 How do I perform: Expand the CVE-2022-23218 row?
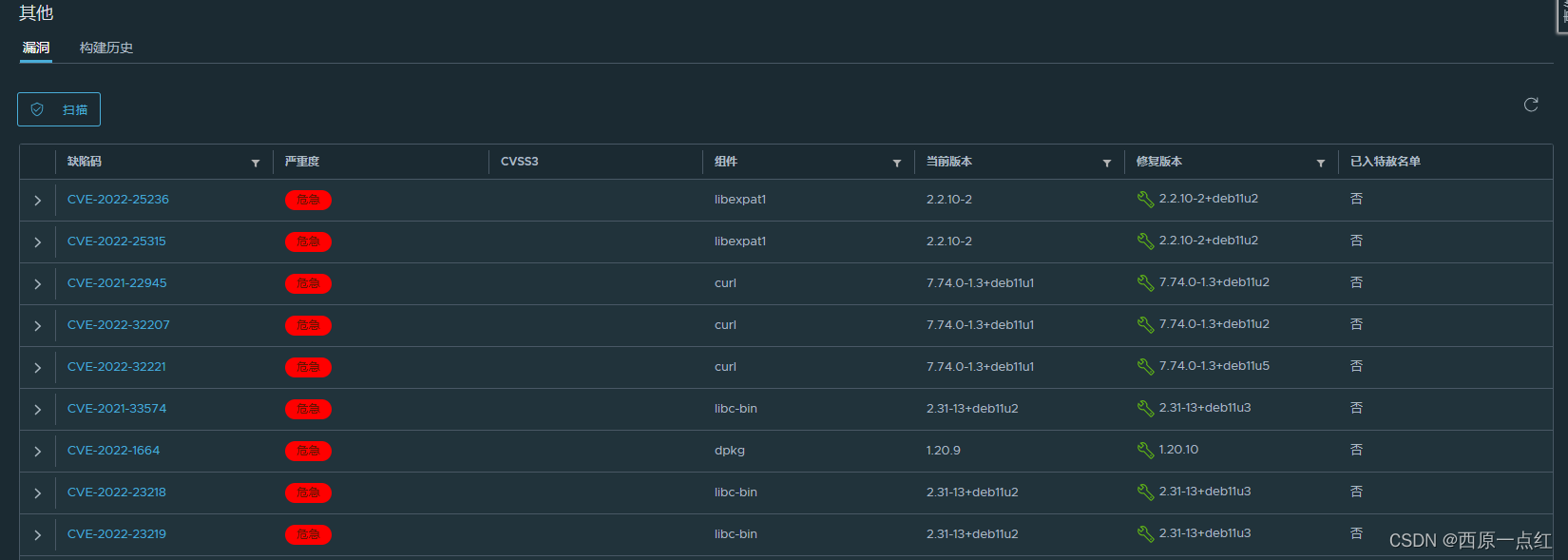pyautogui.click(x=38, y=493)
